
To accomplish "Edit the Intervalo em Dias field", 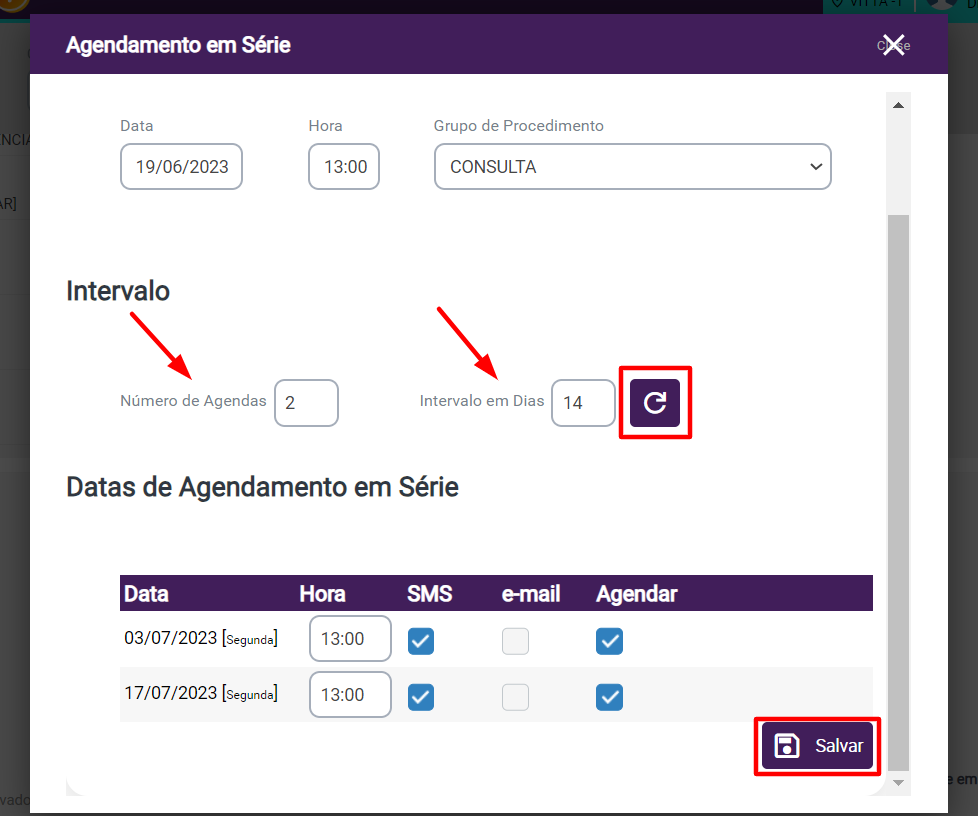I will [582, 403].
